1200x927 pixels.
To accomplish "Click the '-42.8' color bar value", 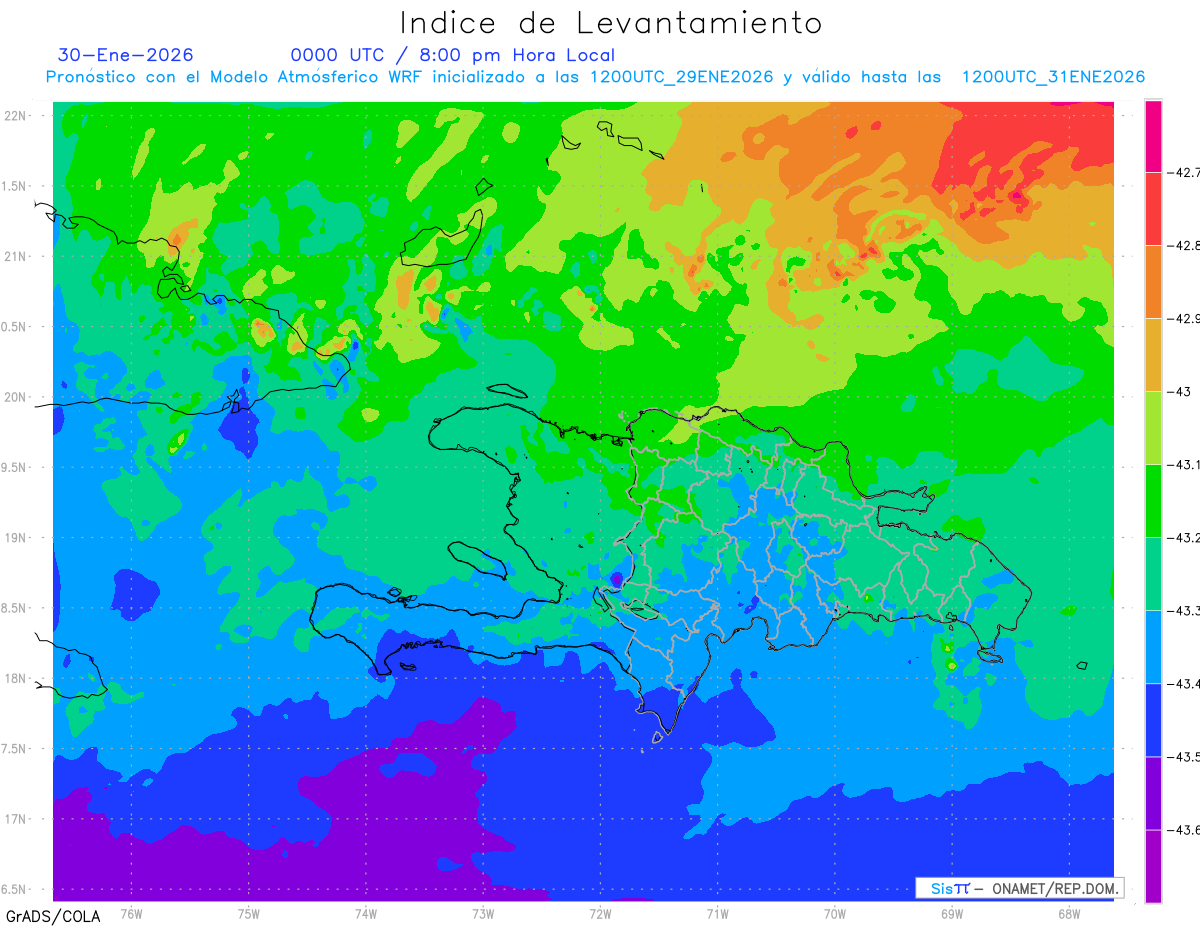I will (1185, 245).
